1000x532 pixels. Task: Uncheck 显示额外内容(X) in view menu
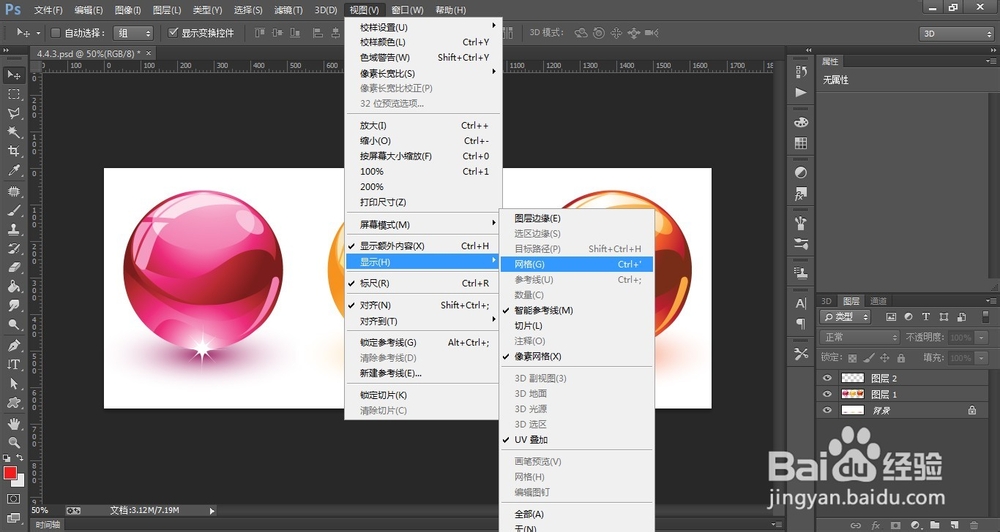click(423, 246)
